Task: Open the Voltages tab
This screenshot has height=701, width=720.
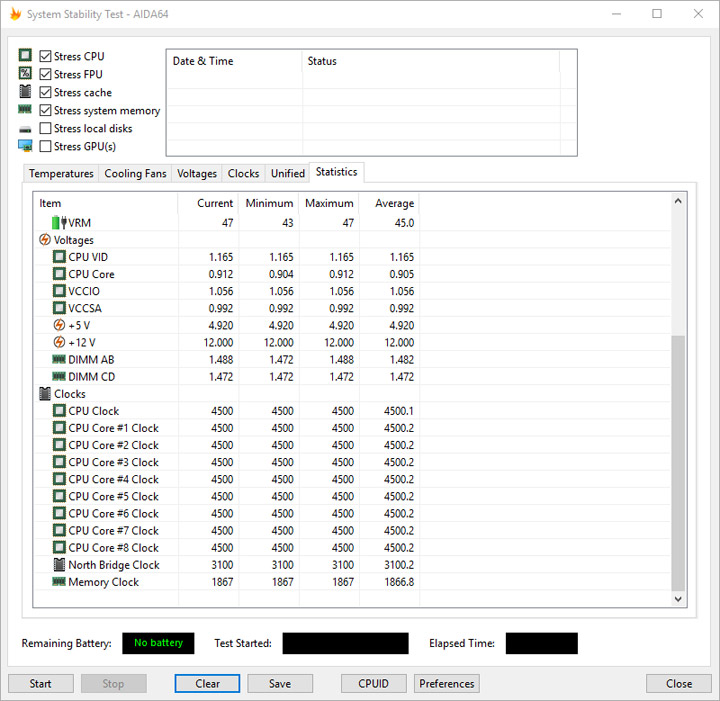Action: tap(197, 174)
